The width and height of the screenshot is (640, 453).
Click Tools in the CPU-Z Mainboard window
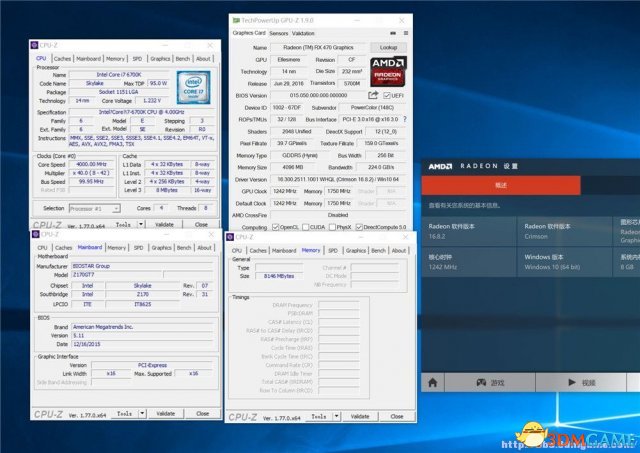coord(124,413)
